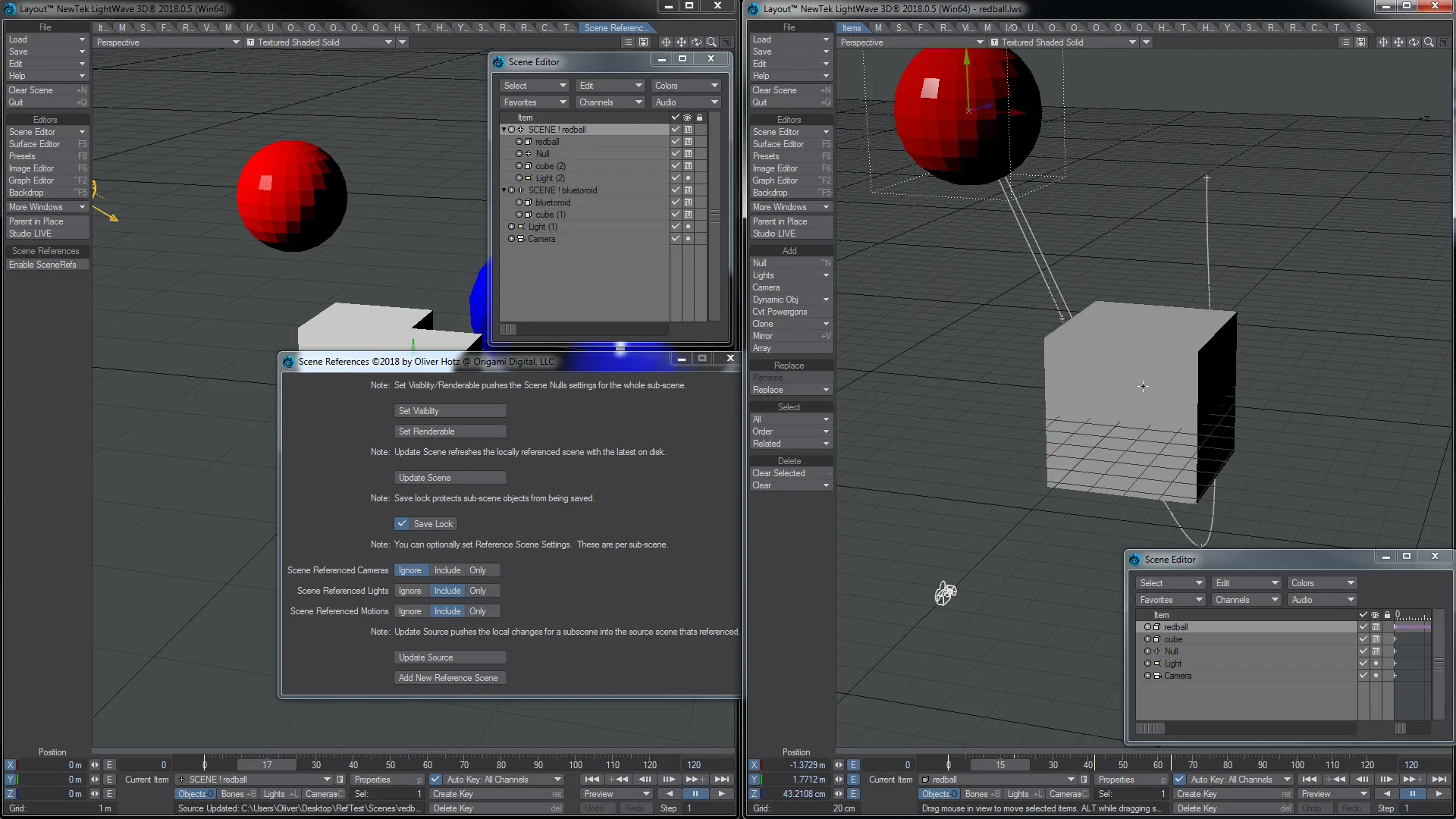This screenshot has height=819, width=1456.
Task: Set Scene Referenced Cameras to Only
Action: click(x=478, y=570)
